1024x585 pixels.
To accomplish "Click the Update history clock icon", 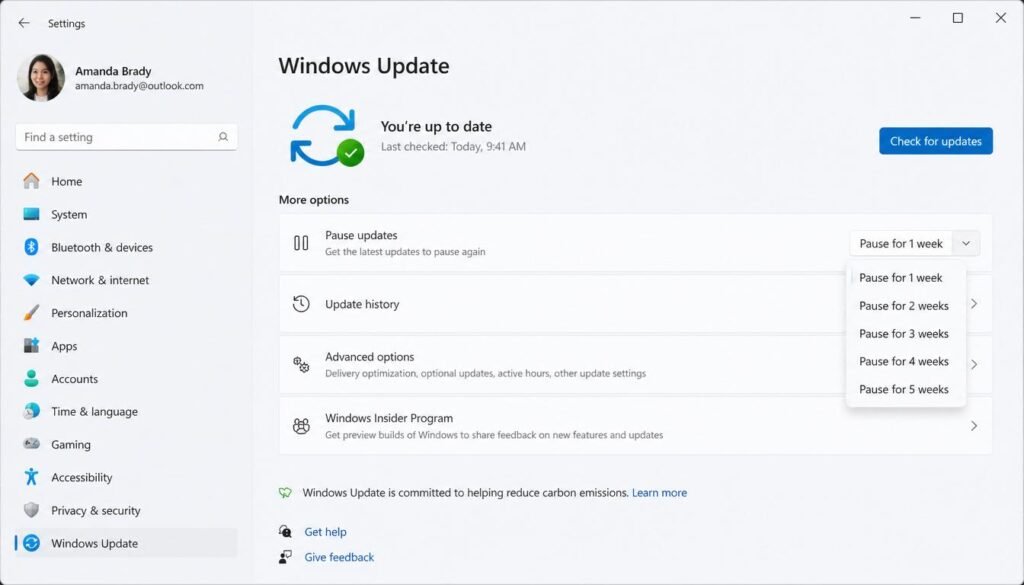I will [x=301, y=304].
